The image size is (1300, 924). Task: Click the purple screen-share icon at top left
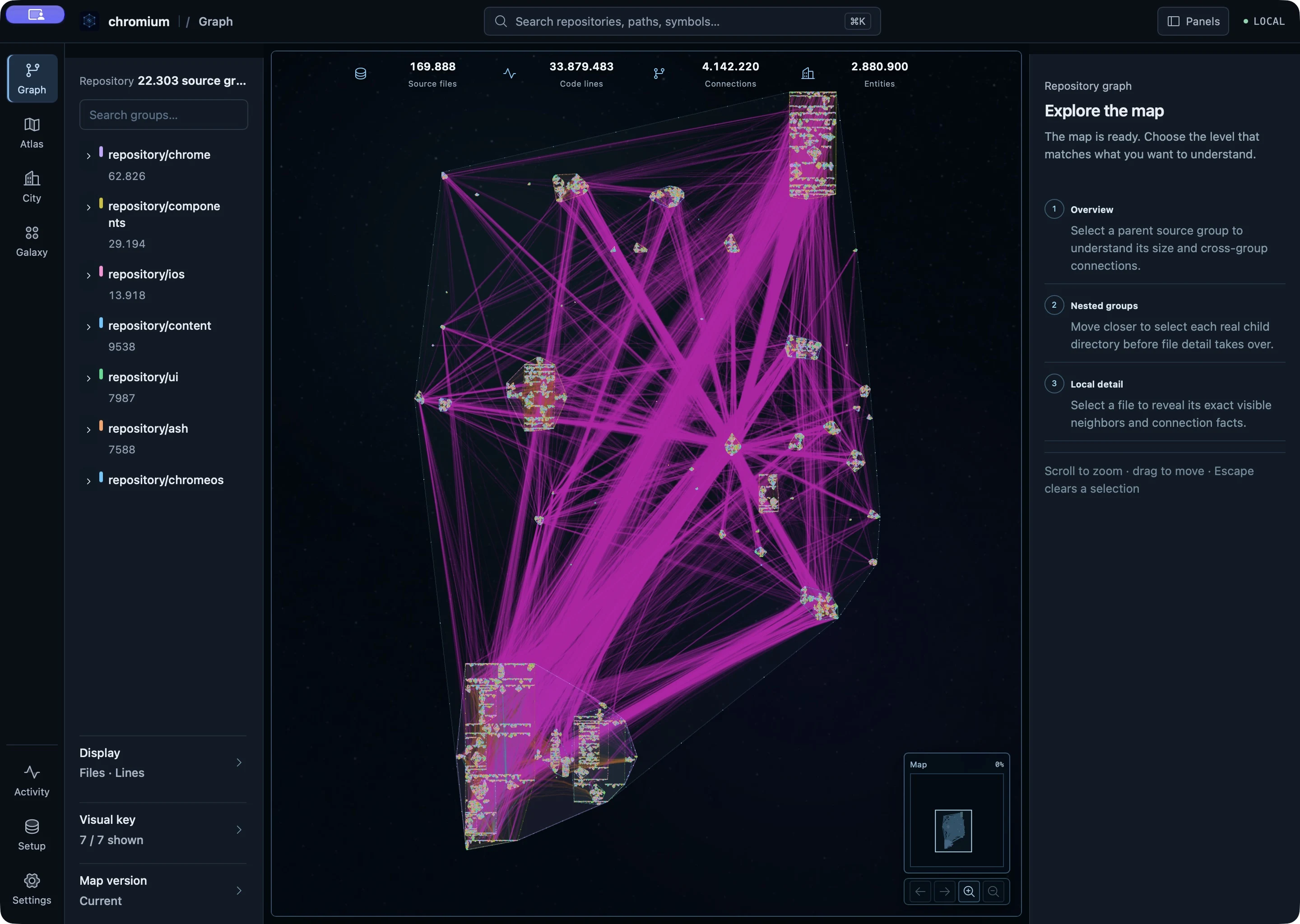pos(35,14)
